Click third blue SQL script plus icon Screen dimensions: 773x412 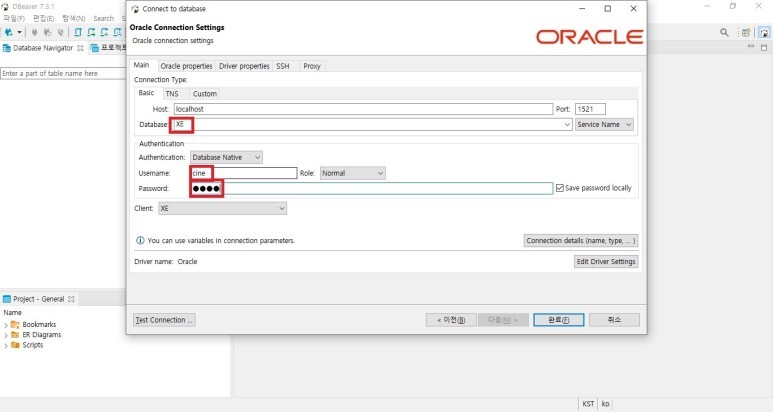(x=104, y=33)
